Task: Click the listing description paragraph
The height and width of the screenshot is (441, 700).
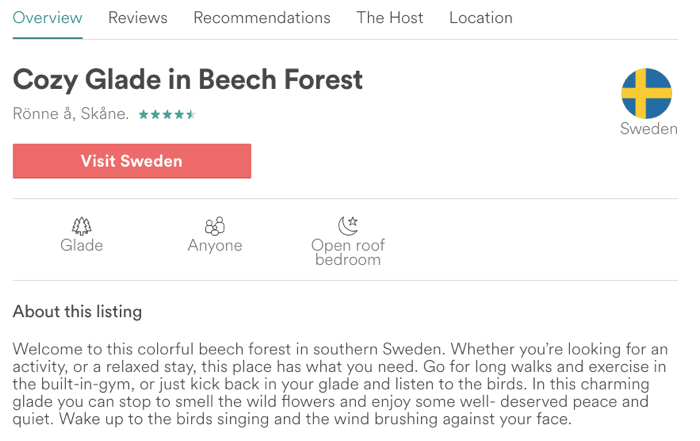Action: (340, 384)
